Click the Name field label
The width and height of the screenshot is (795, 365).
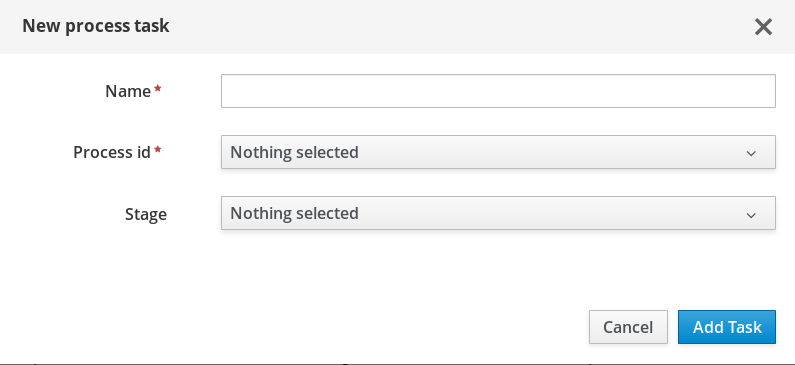tap(128, 91)
